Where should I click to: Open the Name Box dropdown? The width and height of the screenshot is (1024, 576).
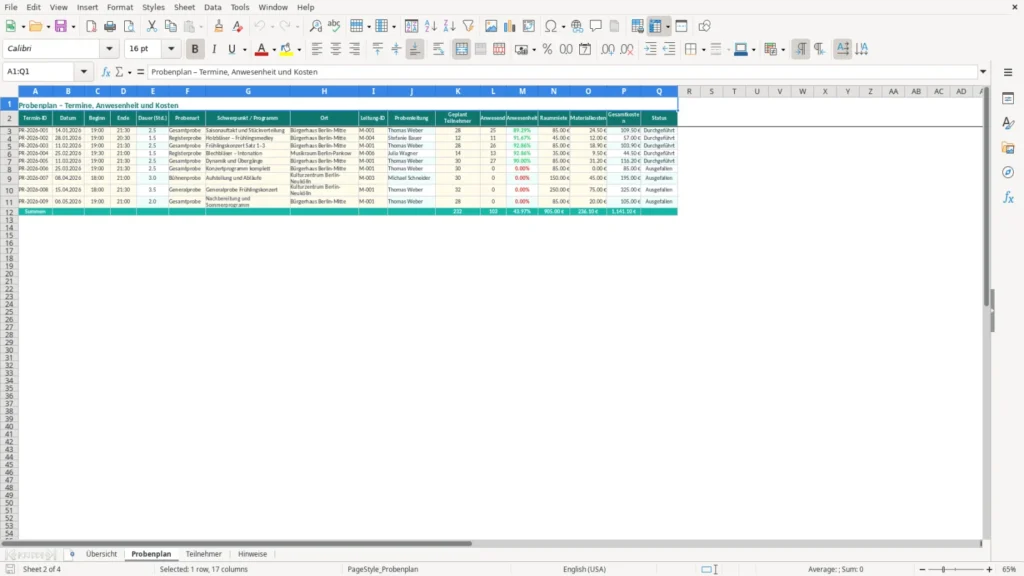coord(84,72)
